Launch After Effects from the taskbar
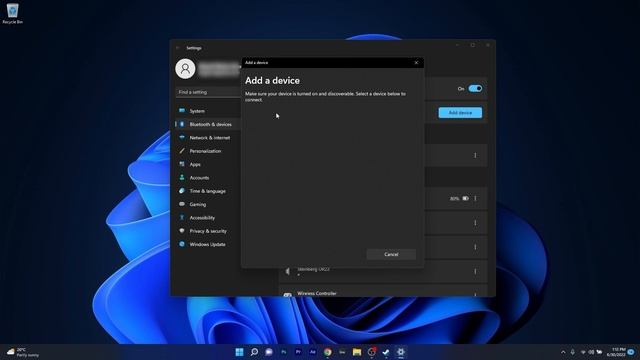The height and width of the screenshot is (360, 640). [313, 352]
